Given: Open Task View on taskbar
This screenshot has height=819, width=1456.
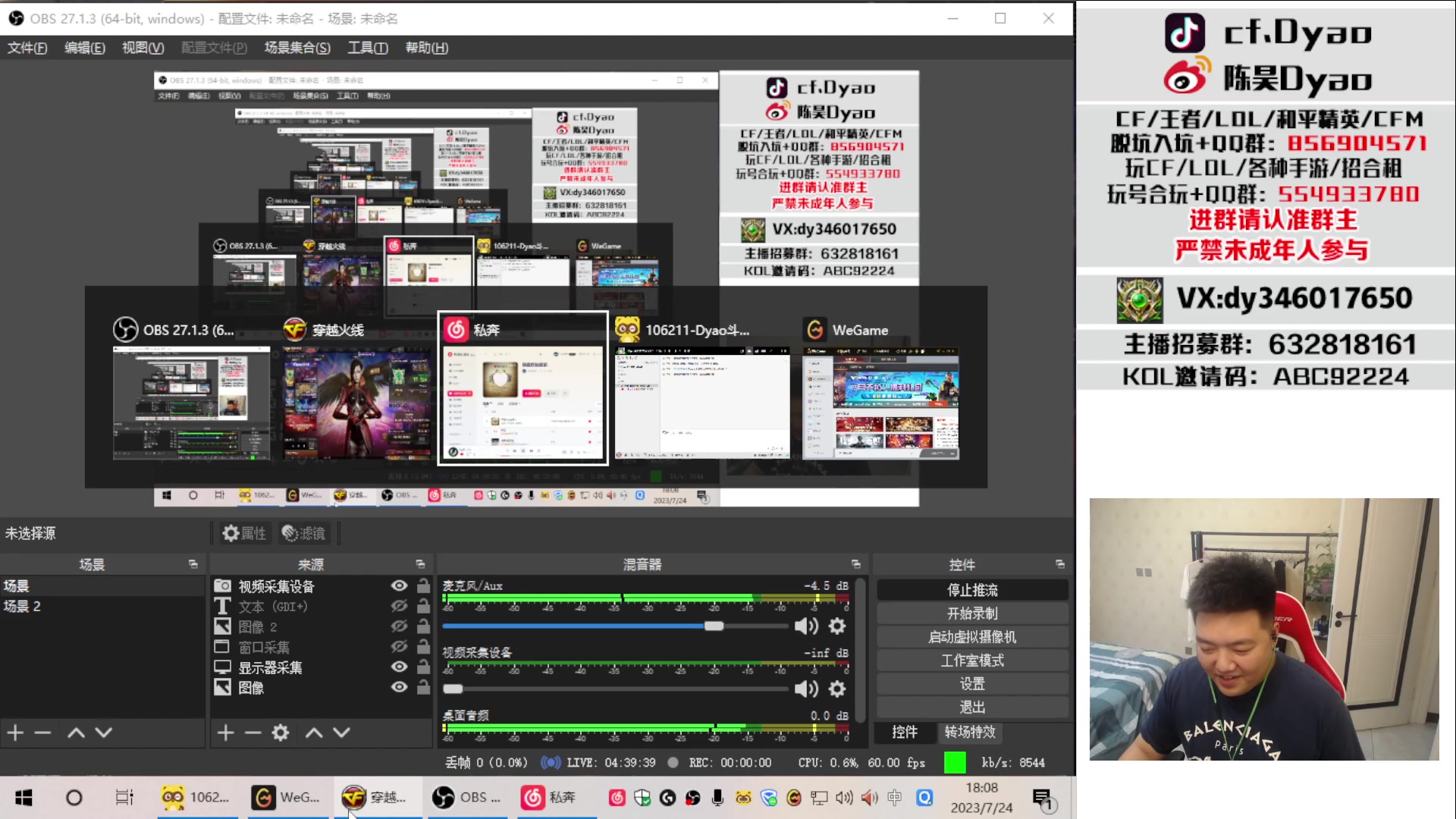Looking at the screenshot, I should point(124,798).
